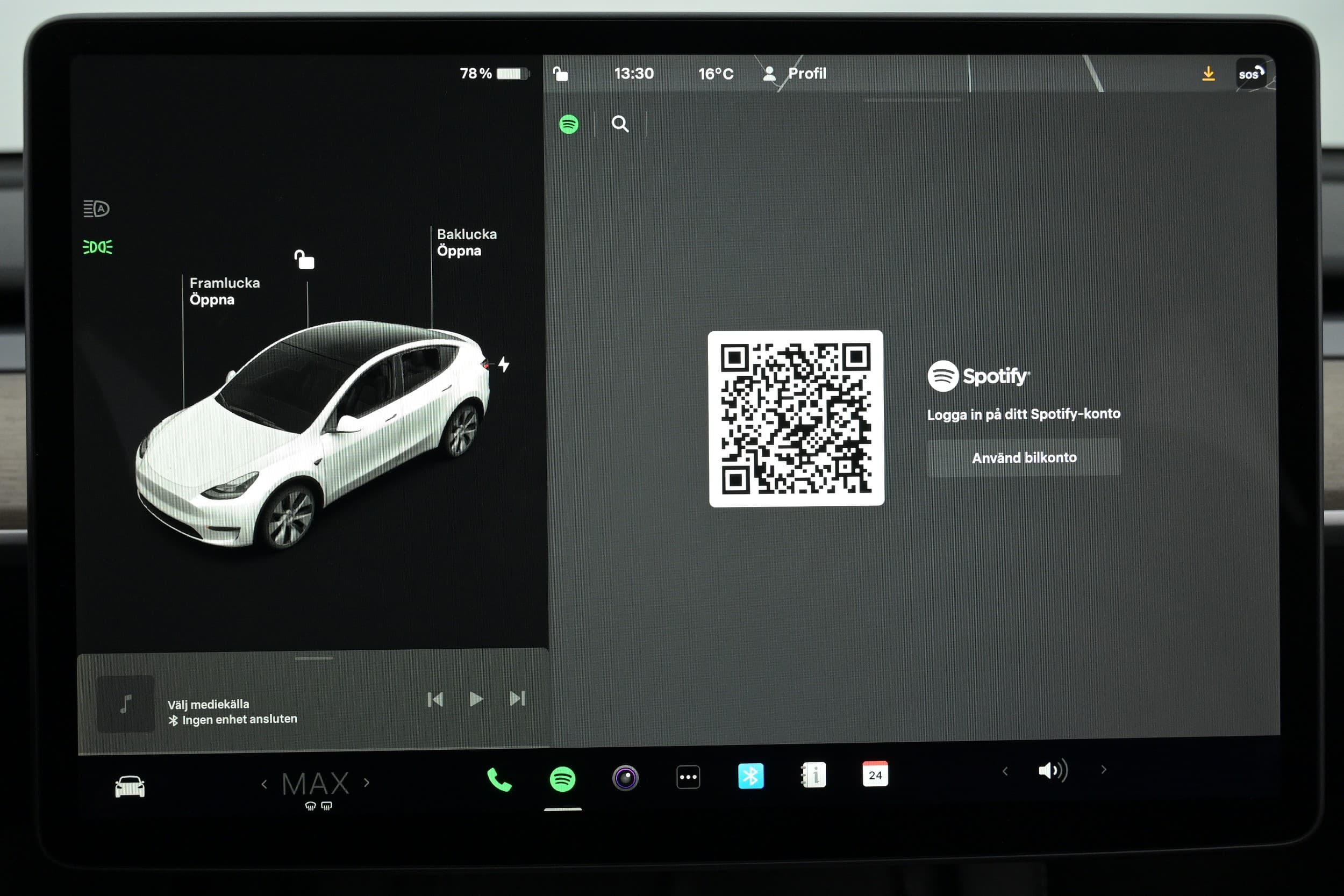Open Framlucka (frunk) with Öppna

pos(212,299)
